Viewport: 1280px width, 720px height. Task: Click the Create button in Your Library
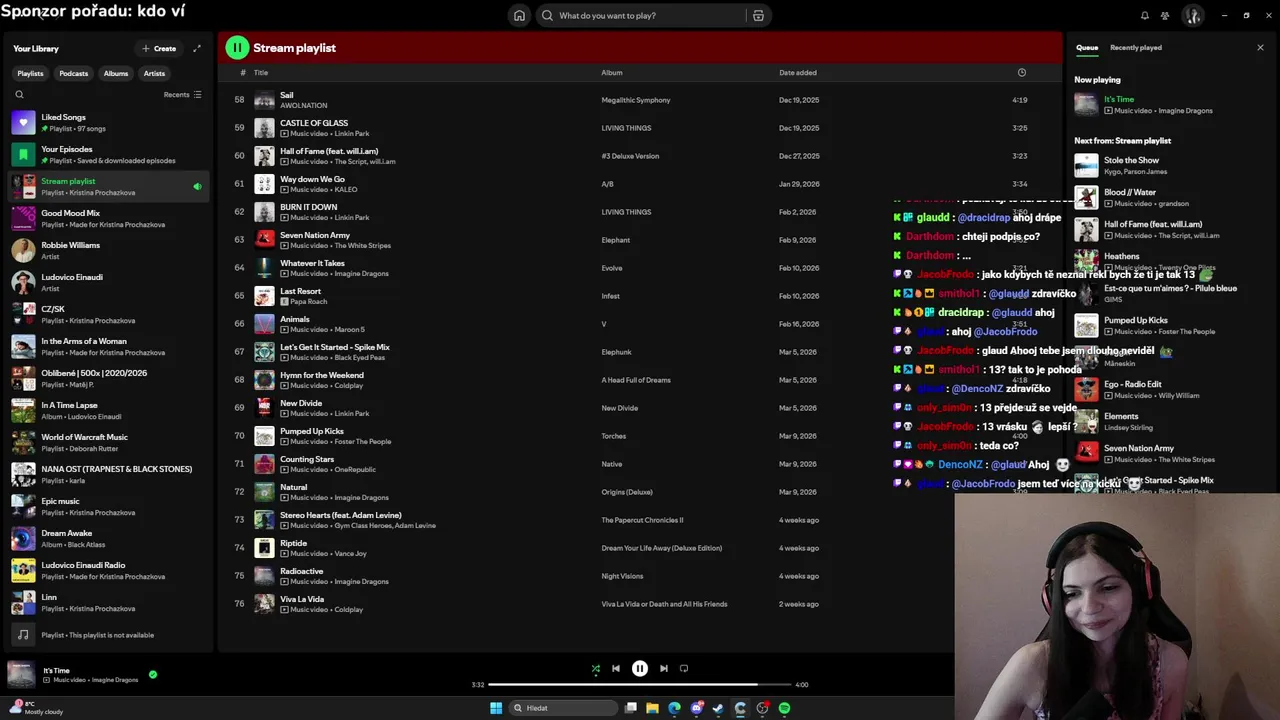[x=159, y=48]
